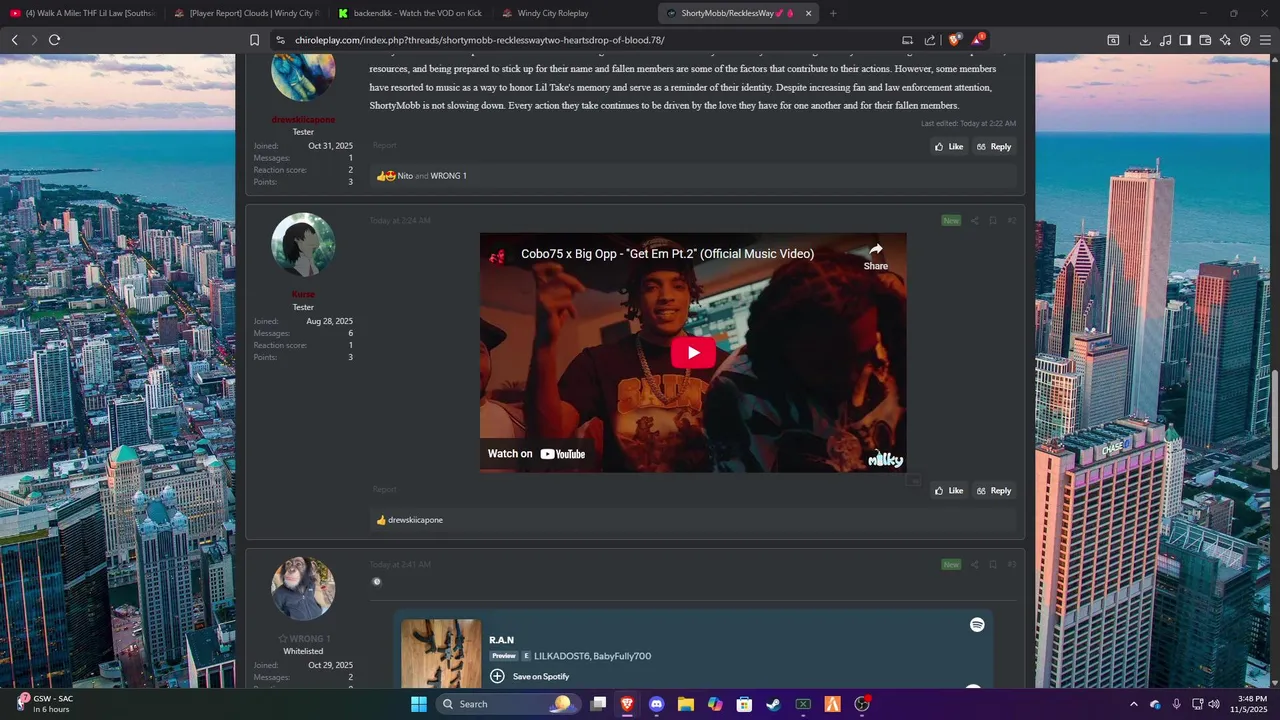The height and width of the screenshot is (720, 1280).
Task: Open Brave main hamburger menu
Action: pos(1265,40)
